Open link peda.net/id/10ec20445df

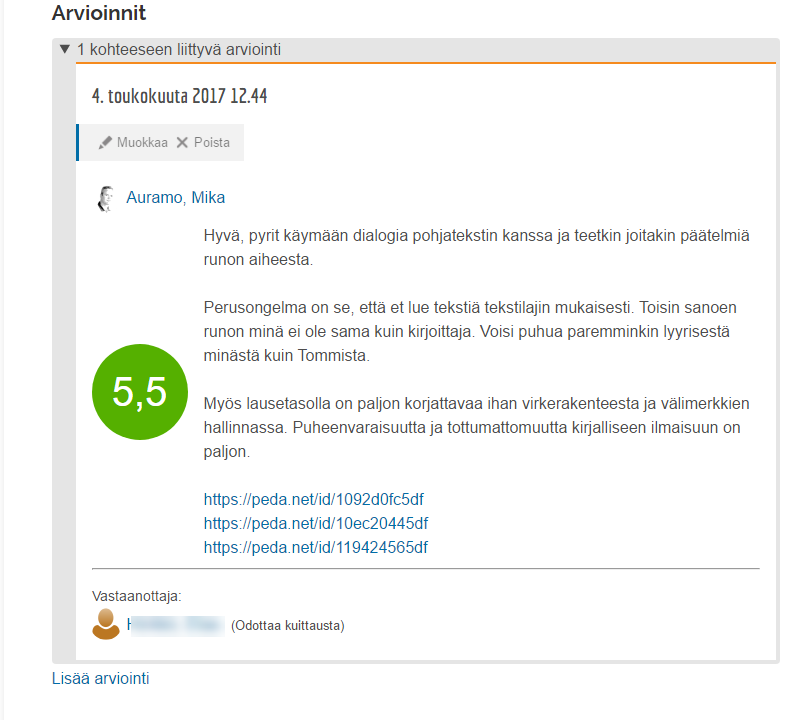point(316,523)
